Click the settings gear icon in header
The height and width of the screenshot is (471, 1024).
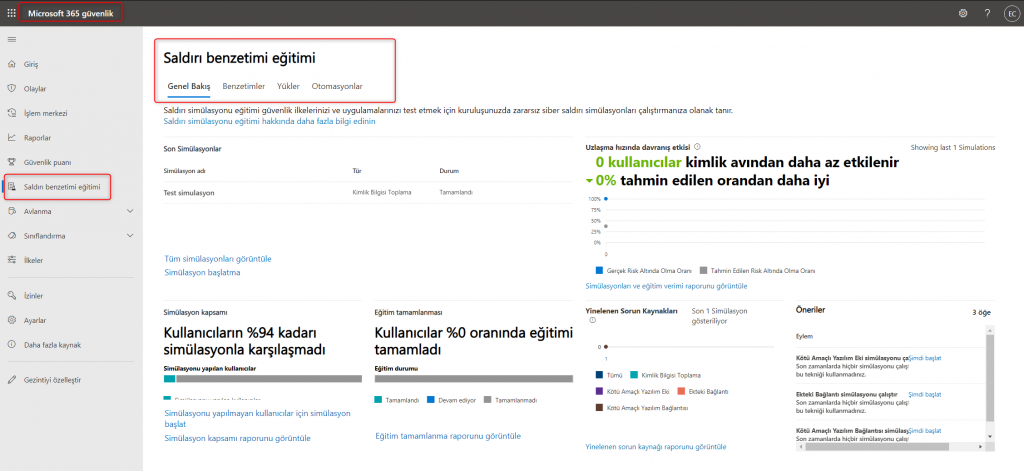[962, 13]
